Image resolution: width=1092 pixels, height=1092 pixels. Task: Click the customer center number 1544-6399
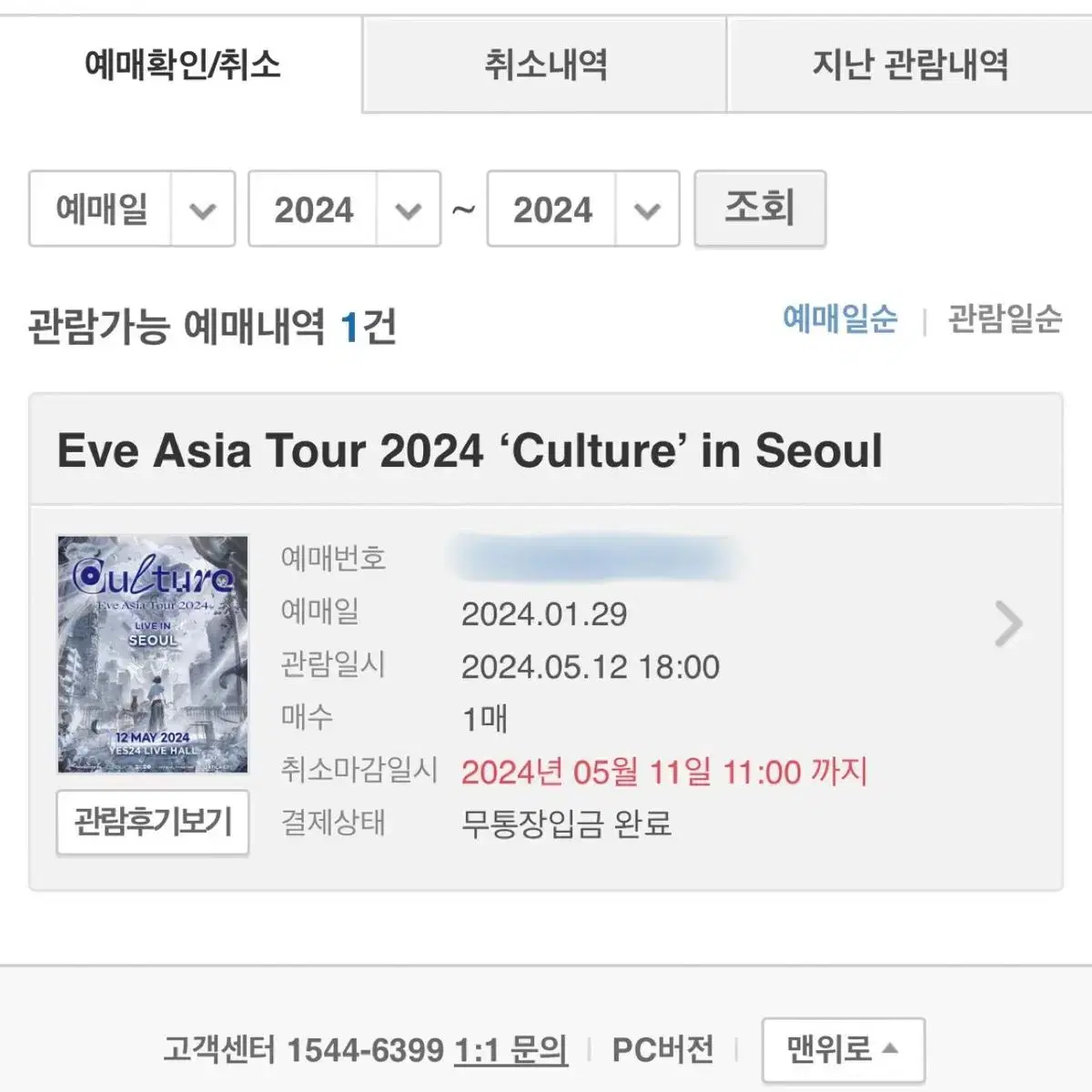[365, 1050]
